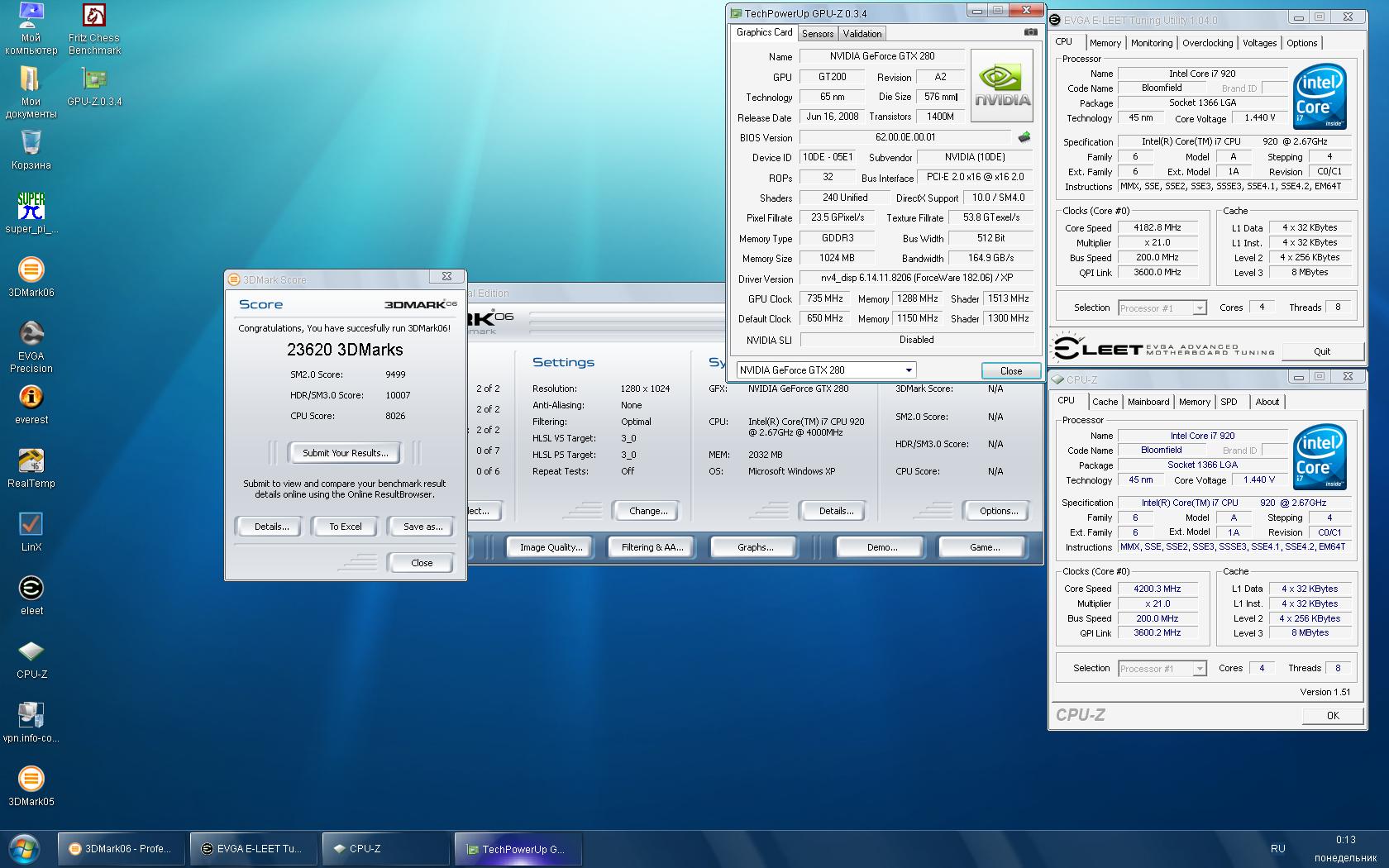Open Processor #1 selection dropdown in E-LEET
Viewport: 1389px width, 868px height.
[1162, 308]
